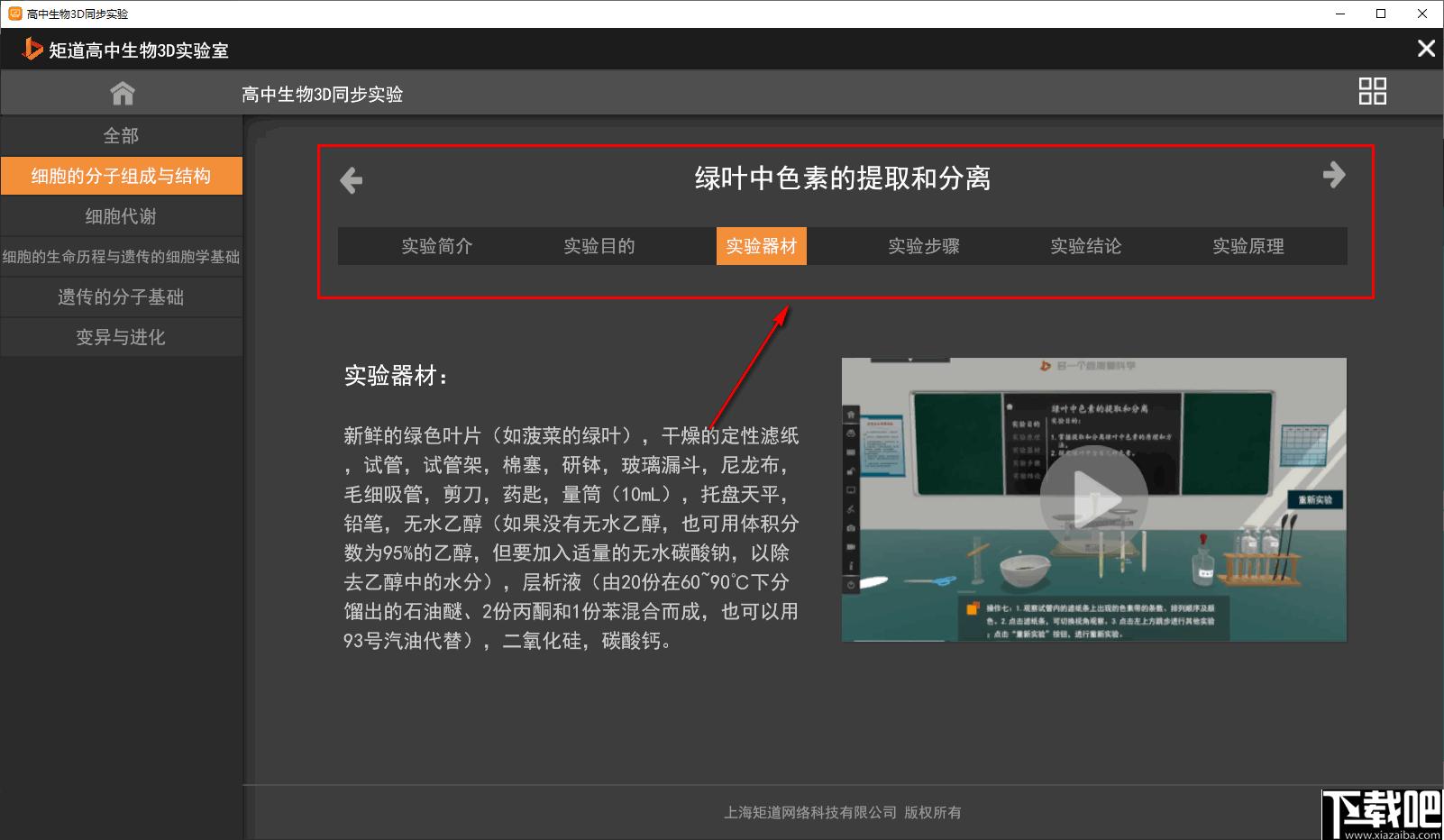
Task: Open the 变异与进化 category
Action: pos(122,337)
